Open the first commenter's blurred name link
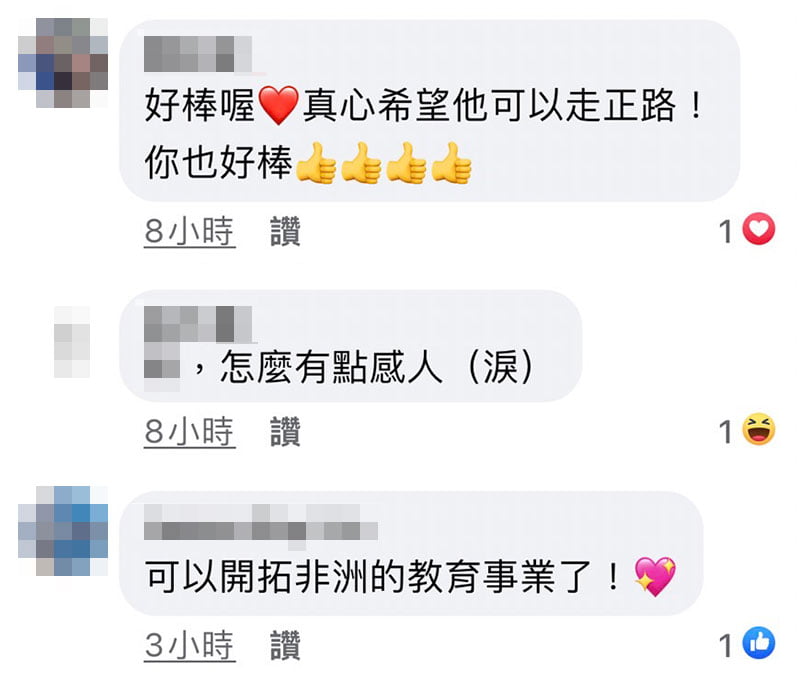800x680 pixels. point(198,54)
